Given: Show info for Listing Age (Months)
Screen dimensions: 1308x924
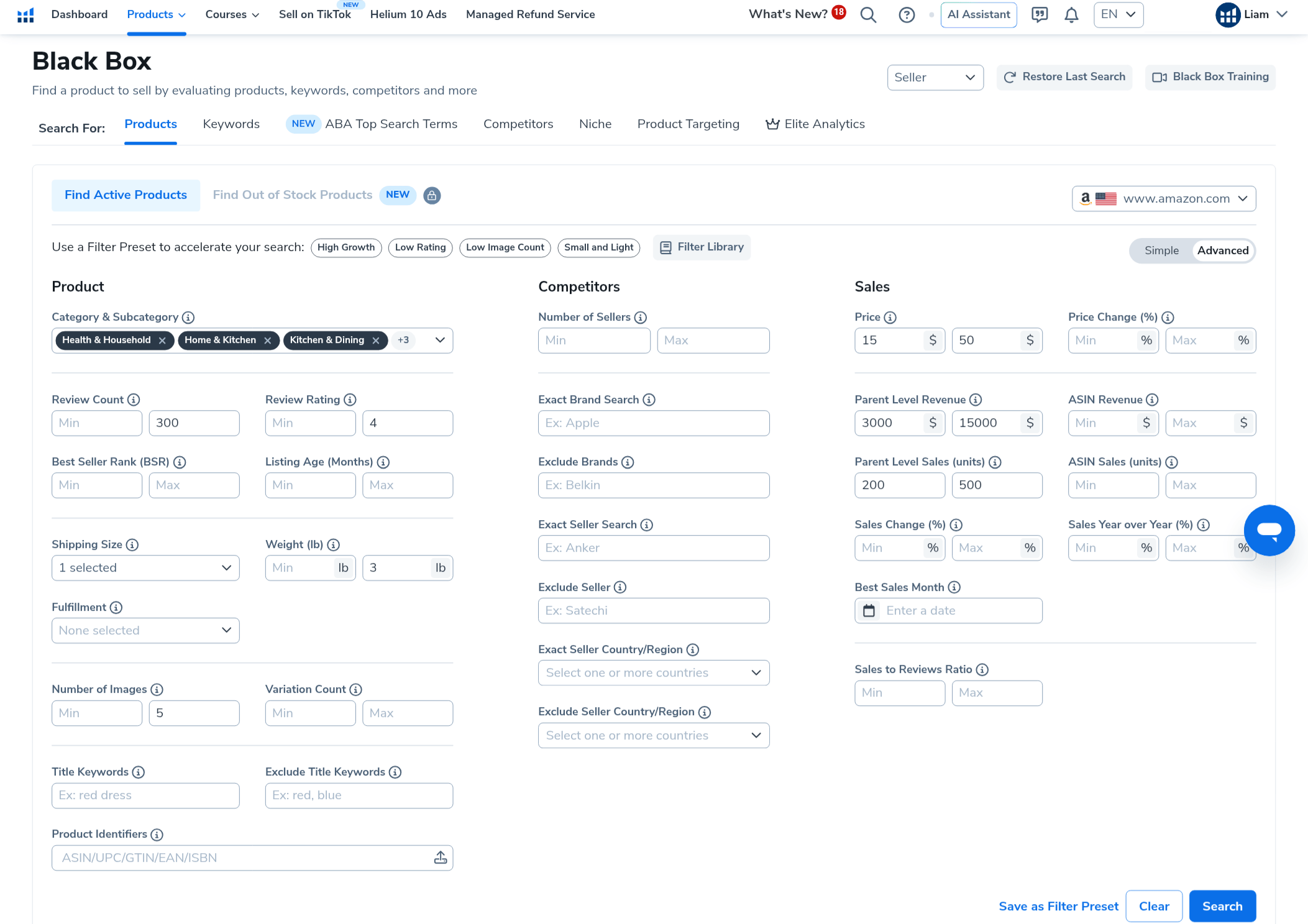Looking at the screenshot, I should click(383, 462).
